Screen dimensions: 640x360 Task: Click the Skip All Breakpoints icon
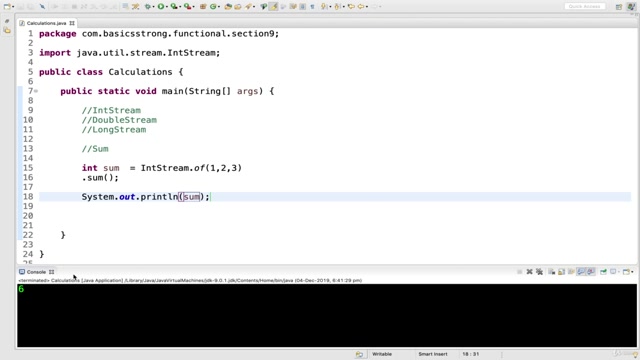point(42,7)
